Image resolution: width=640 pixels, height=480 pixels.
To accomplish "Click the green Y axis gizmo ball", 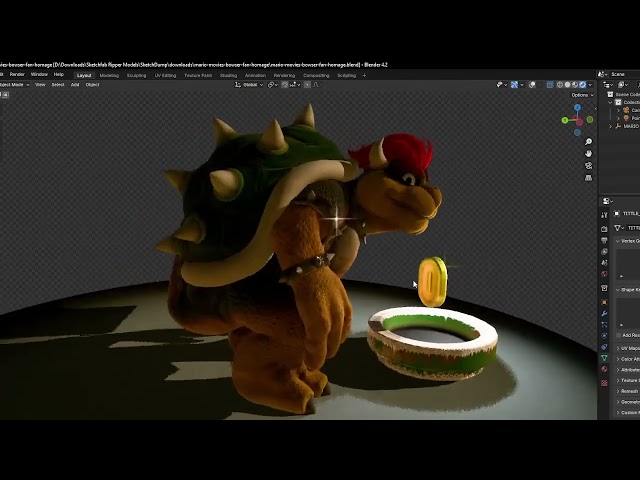I will 565,121.
